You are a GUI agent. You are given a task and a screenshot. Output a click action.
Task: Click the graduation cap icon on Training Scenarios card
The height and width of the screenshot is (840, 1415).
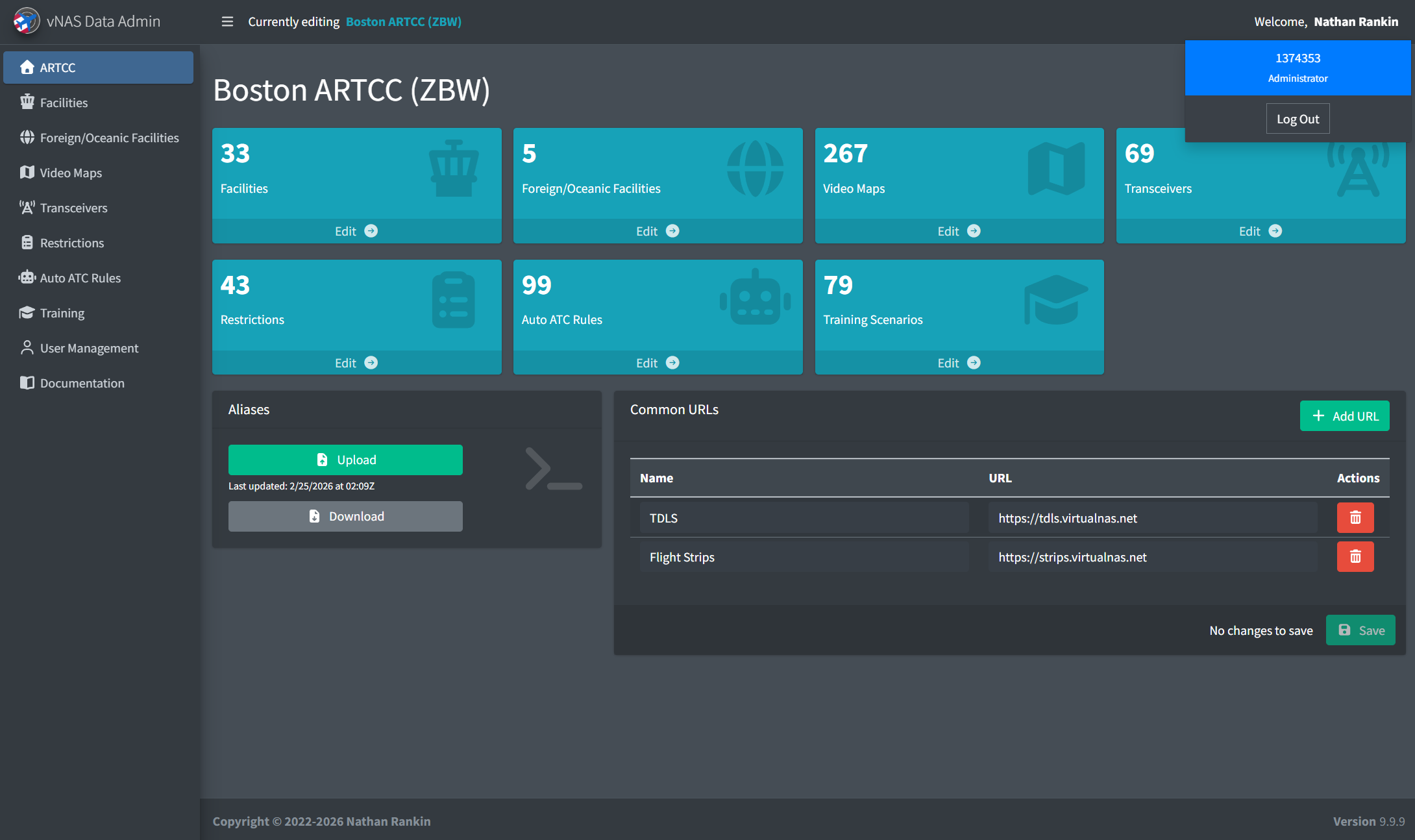point(1056,299)
